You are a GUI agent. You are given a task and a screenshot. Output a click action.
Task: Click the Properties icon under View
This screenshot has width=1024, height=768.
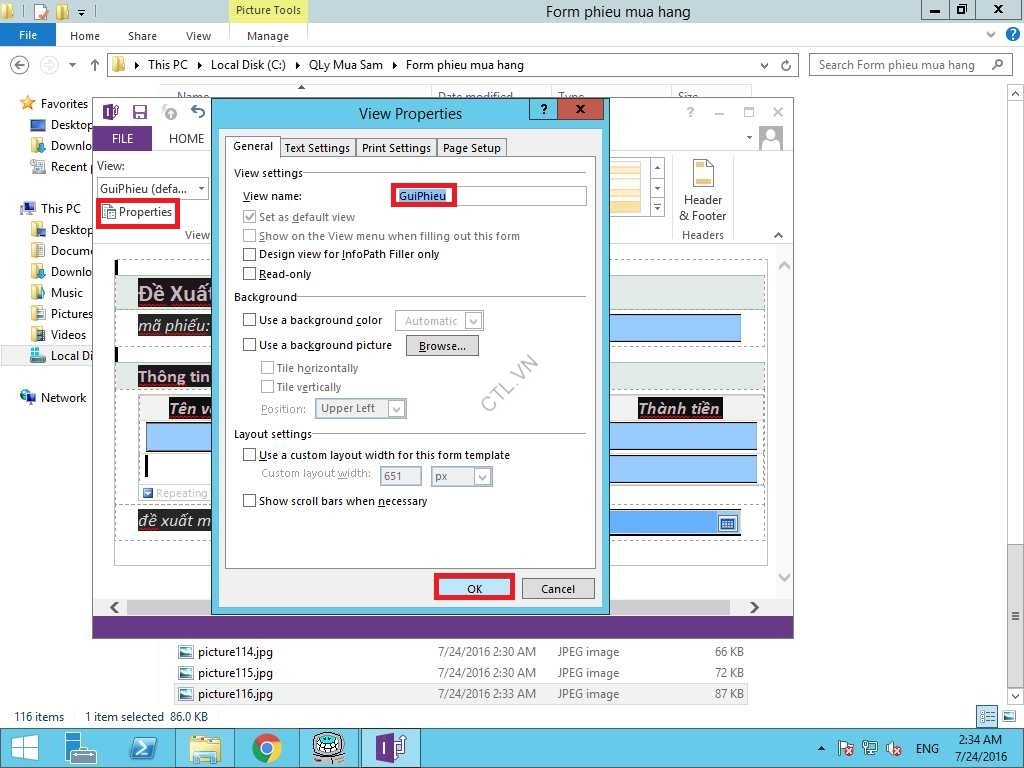point(109,212)
